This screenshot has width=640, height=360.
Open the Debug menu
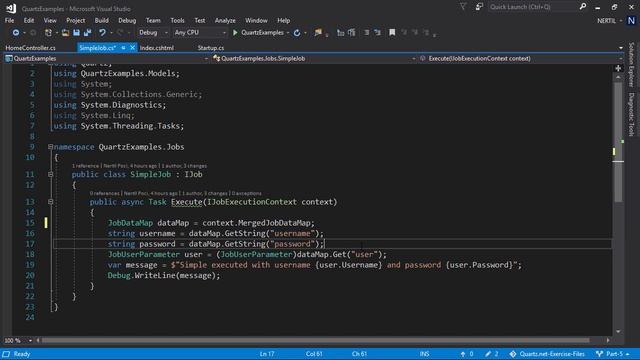point(127,20)
